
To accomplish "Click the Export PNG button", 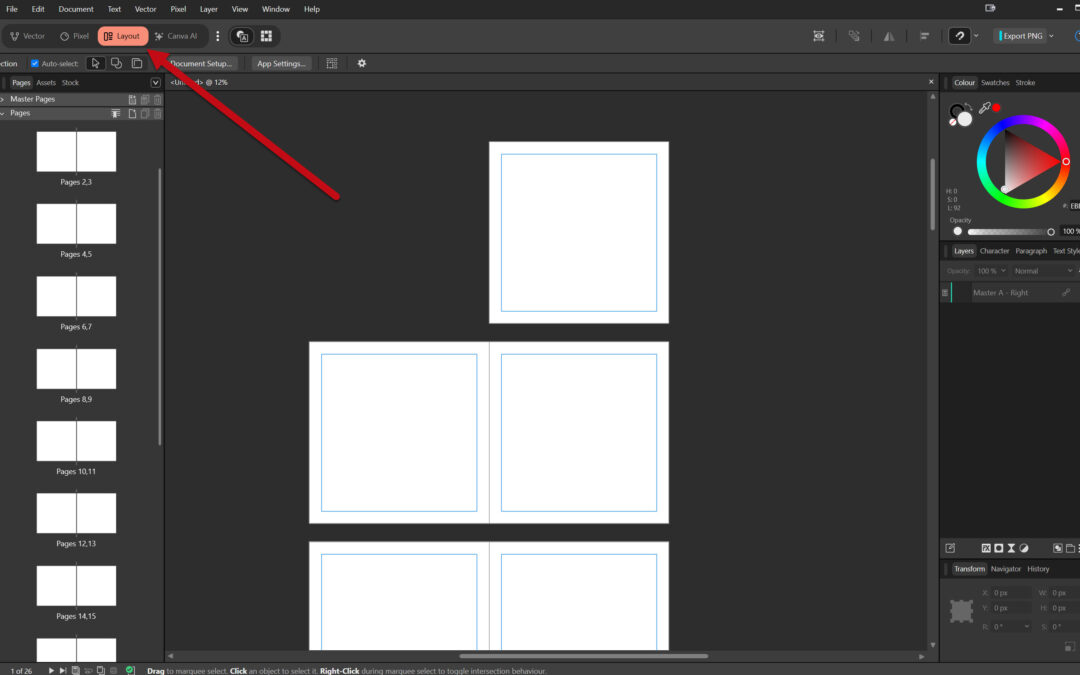I will tap(1021, 36).
